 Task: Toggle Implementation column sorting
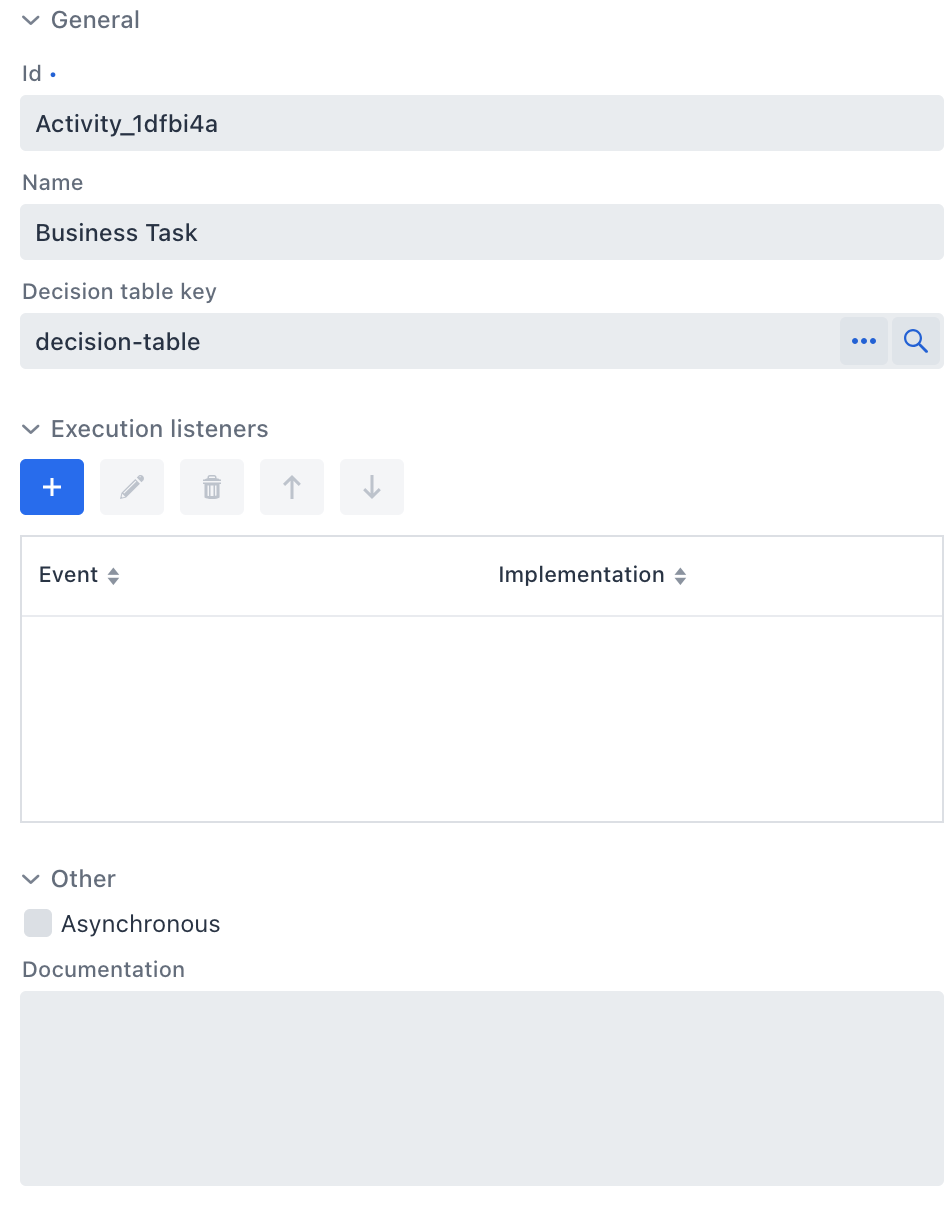click(680, 575)
